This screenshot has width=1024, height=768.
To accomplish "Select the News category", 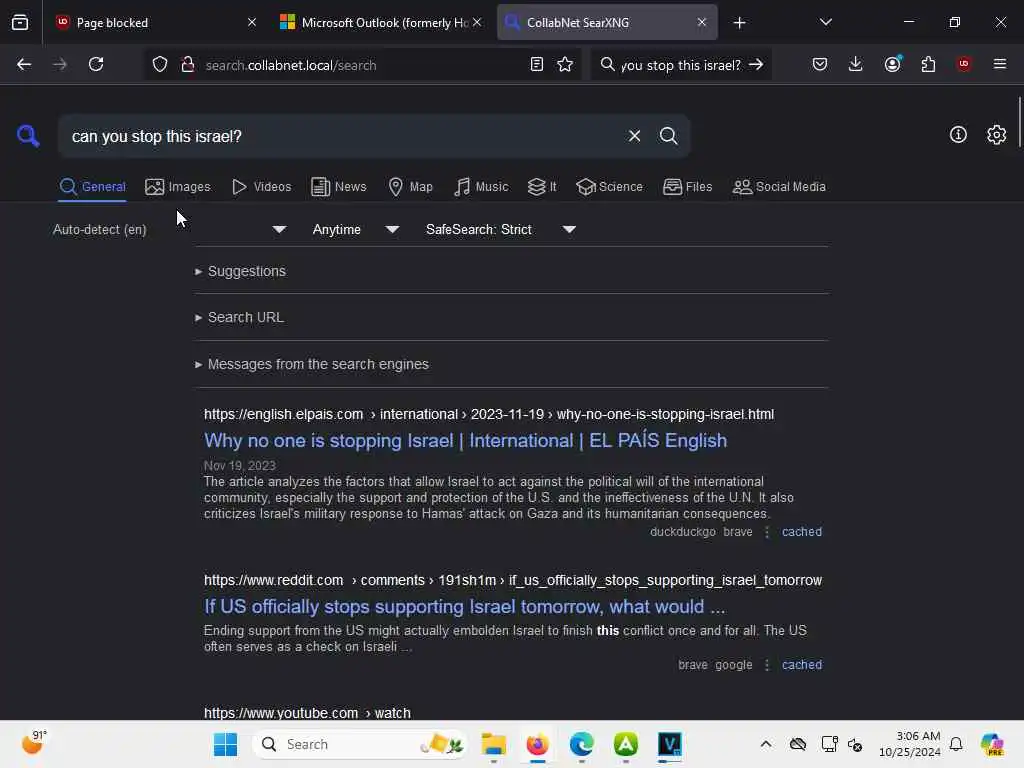I will 339,187.
